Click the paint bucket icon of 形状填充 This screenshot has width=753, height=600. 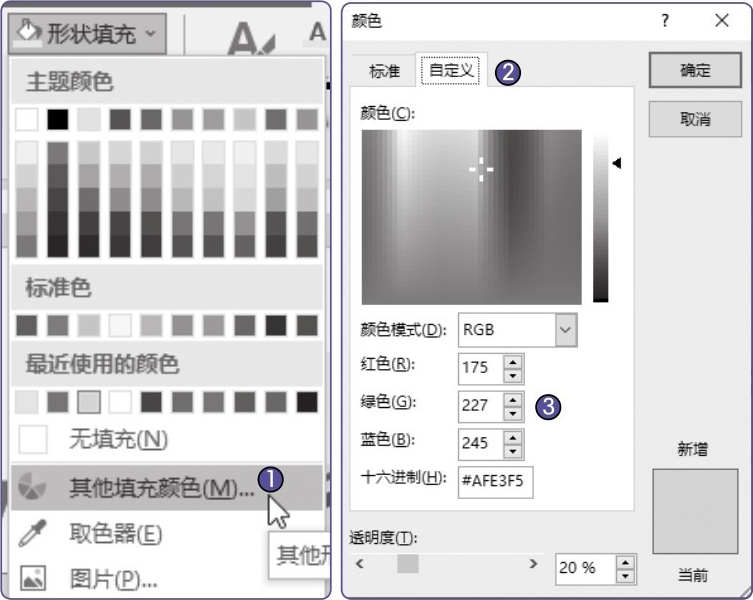tap(28, 33)
